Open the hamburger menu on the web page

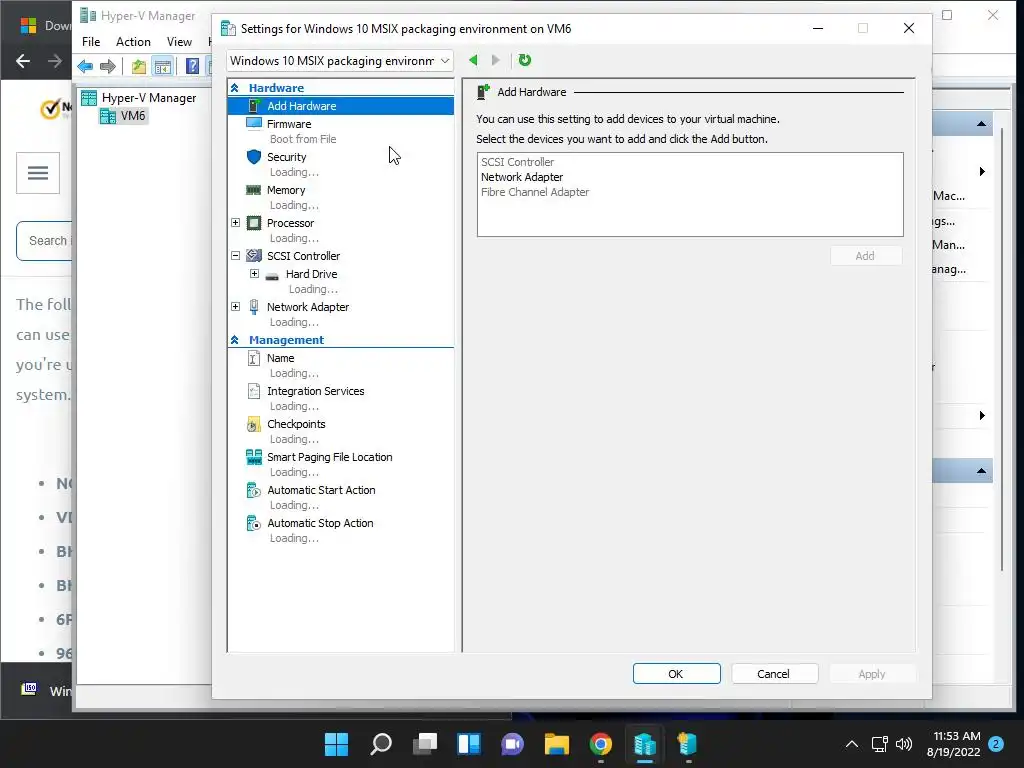pyautogui.click(x=38, y=173)
